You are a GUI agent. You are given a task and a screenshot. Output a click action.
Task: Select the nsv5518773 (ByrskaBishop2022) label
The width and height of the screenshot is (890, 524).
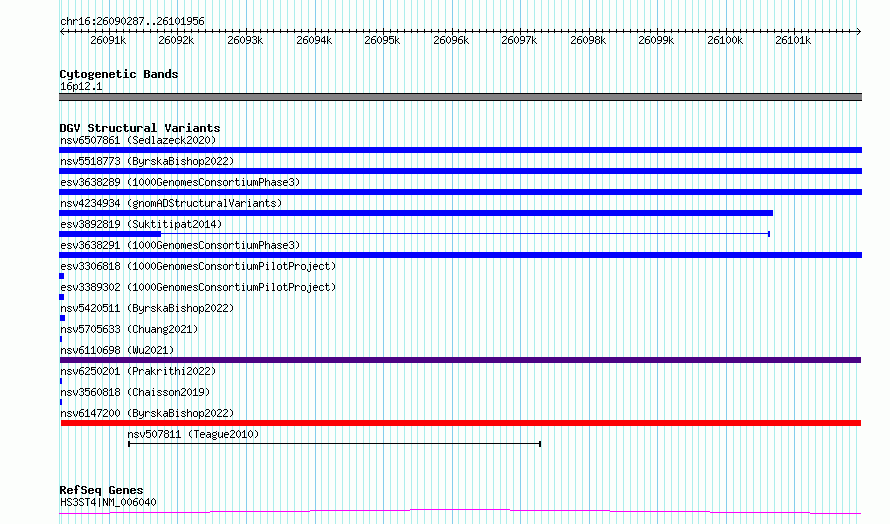click(147, 161)
